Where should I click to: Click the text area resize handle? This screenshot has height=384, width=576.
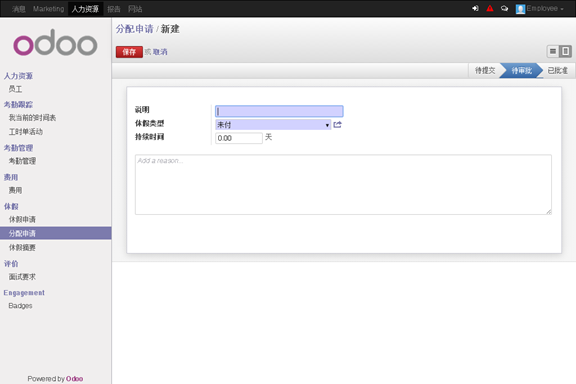point(548,211)
